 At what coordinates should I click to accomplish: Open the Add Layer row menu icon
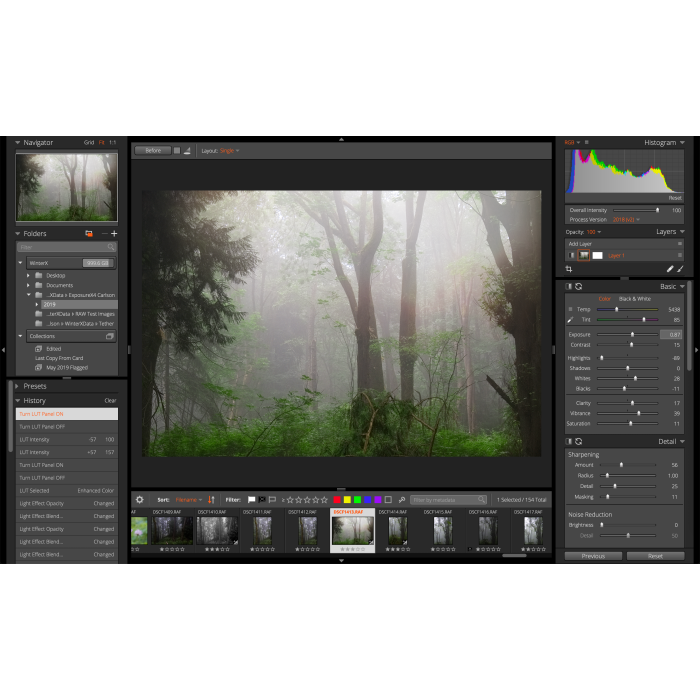[x=680, y=244]
